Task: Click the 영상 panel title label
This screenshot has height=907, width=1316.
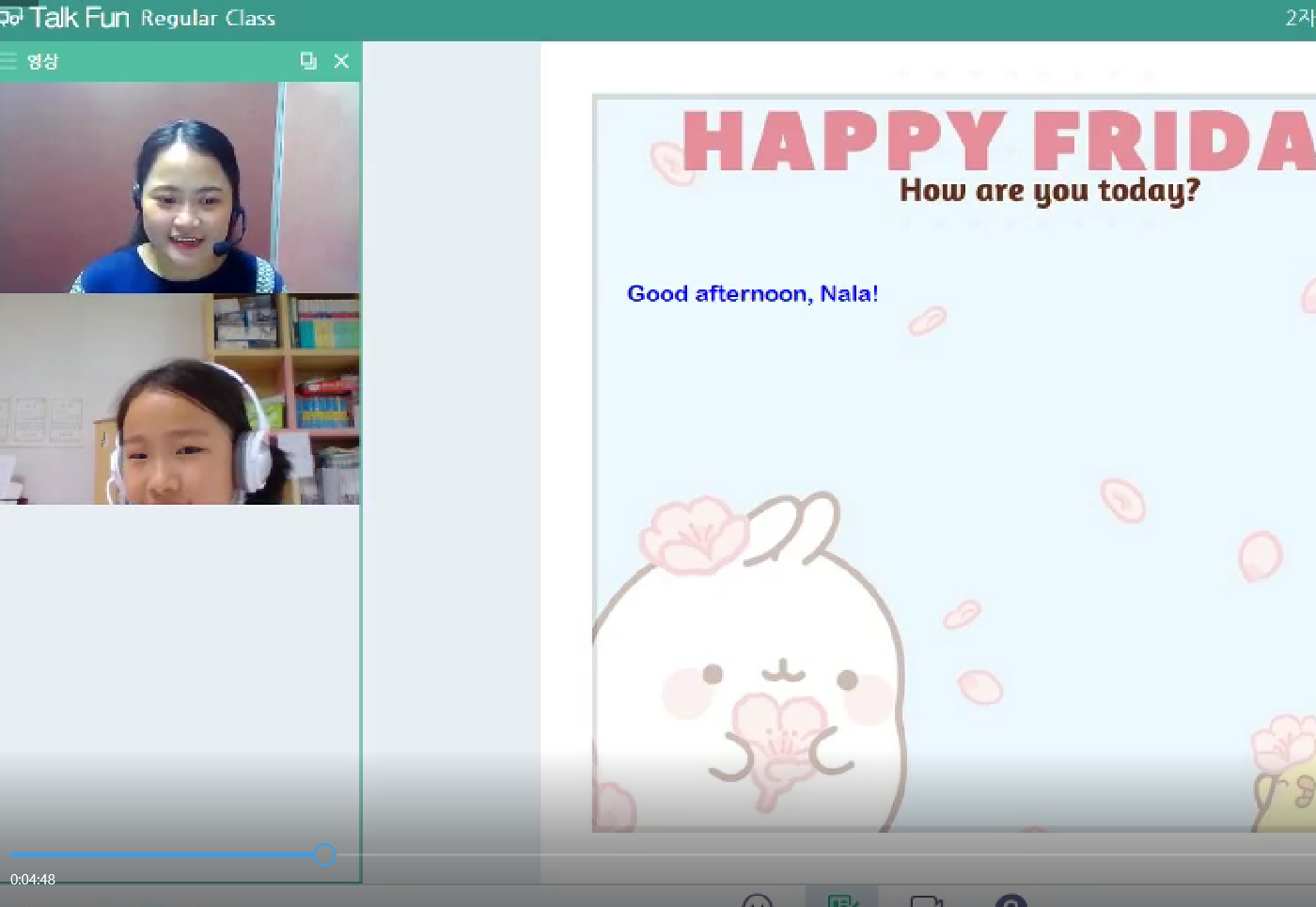Action: pos(42,61)
